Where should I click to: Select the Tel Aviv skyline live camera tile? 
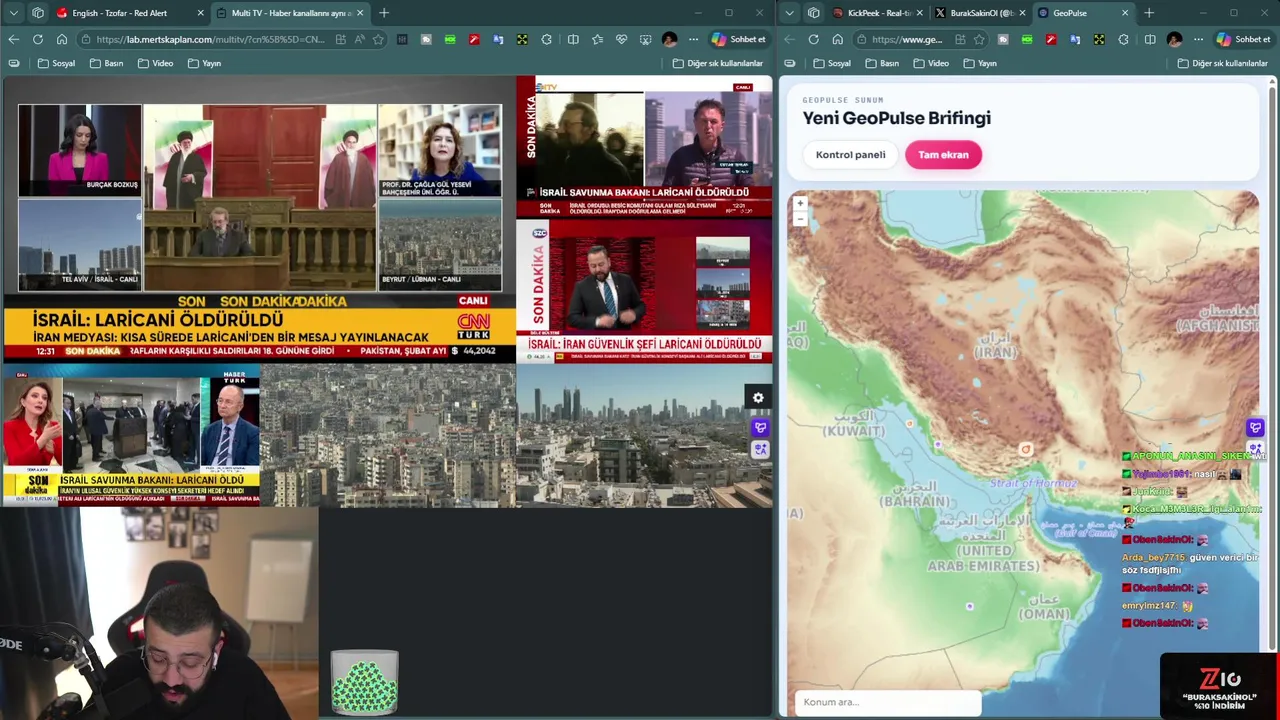click(645, 435)
